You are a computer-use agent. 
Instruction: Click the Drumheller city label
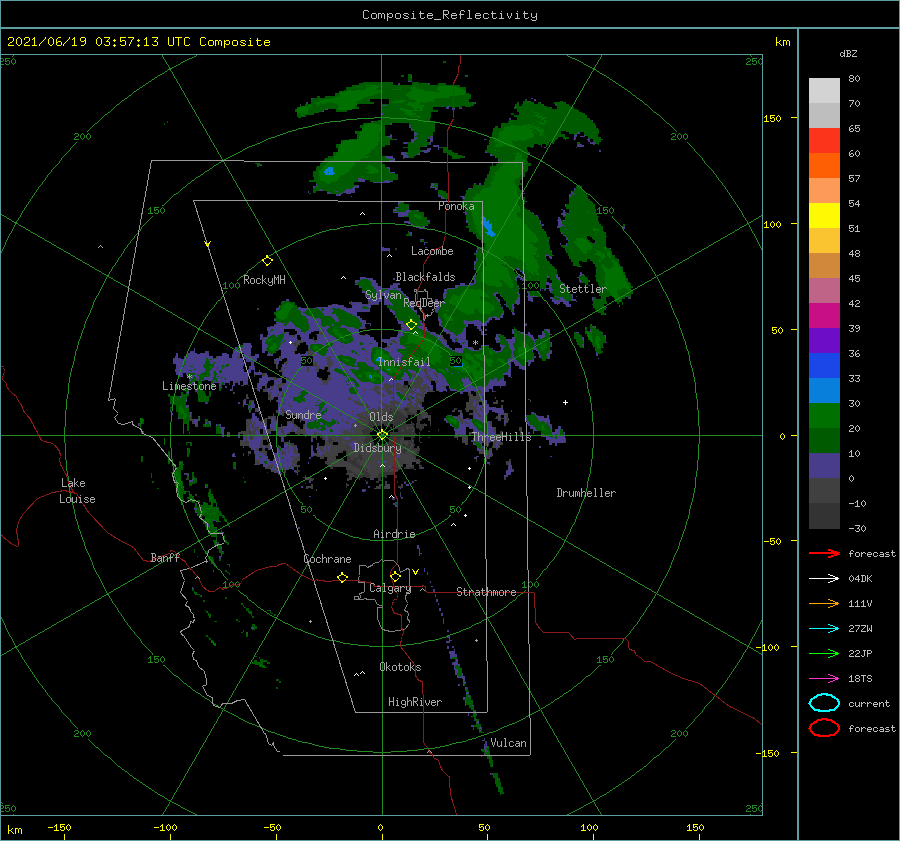tap(586, 493)
